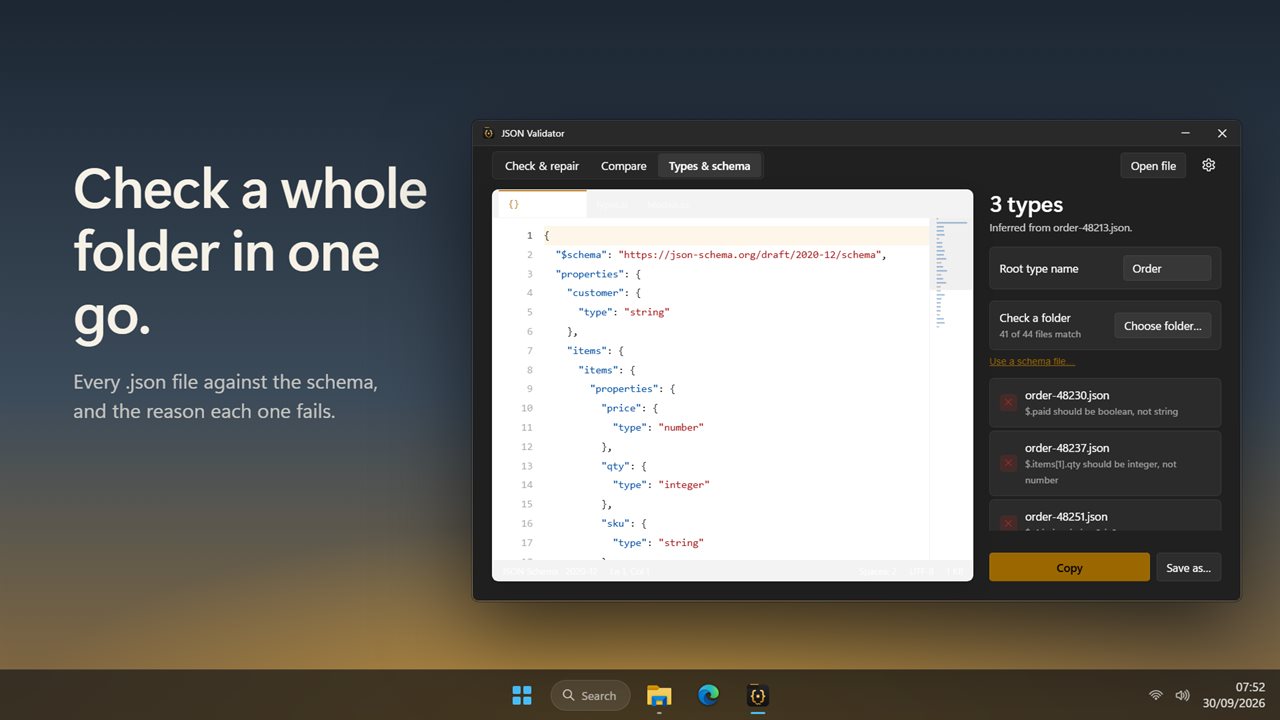Click the JSON Validator logo in the title bar
The image size is (1280, 720).
488,133
